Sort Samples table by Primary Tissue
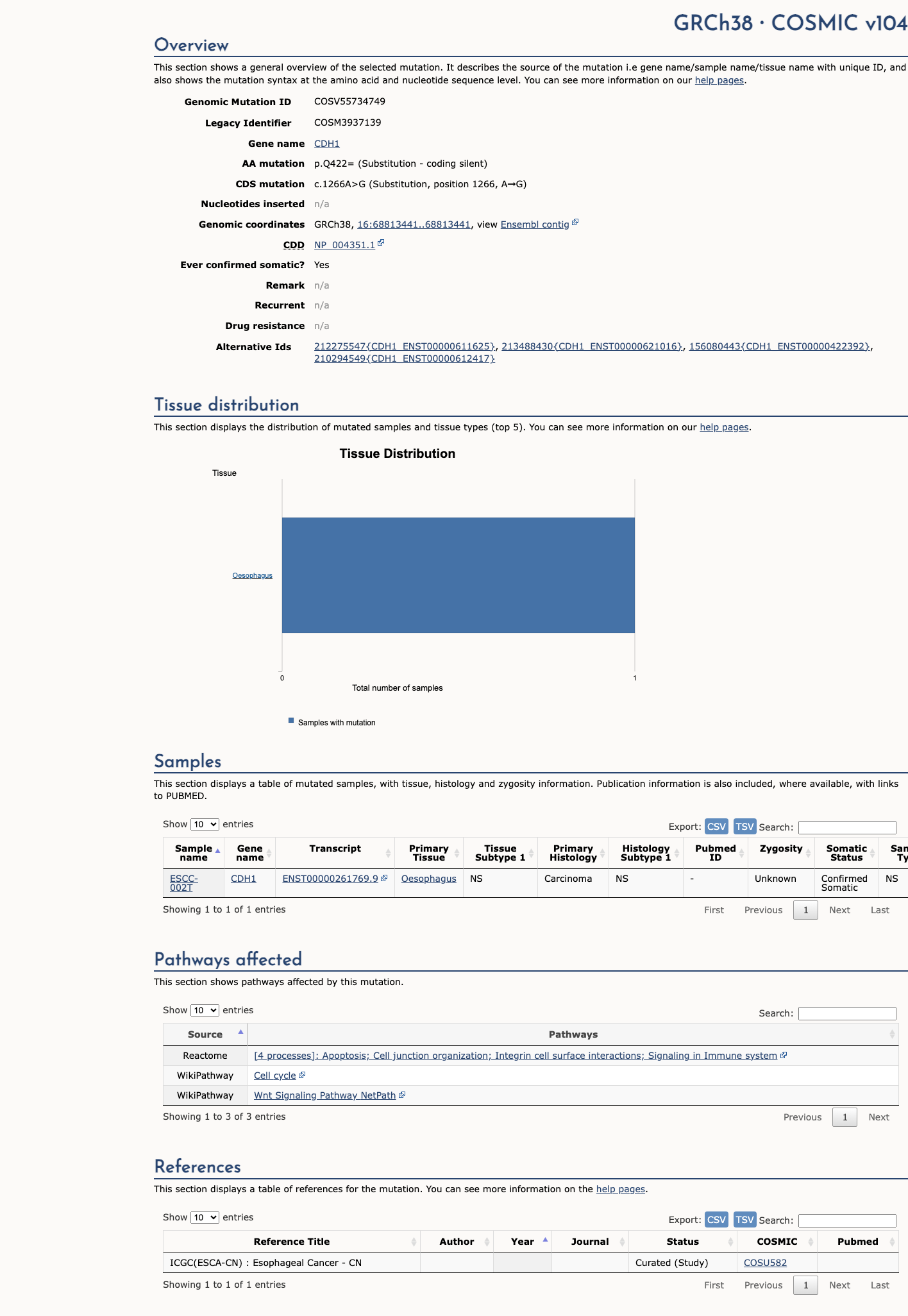The width and height of the screenshot is (908, 1316). point(428,853)
